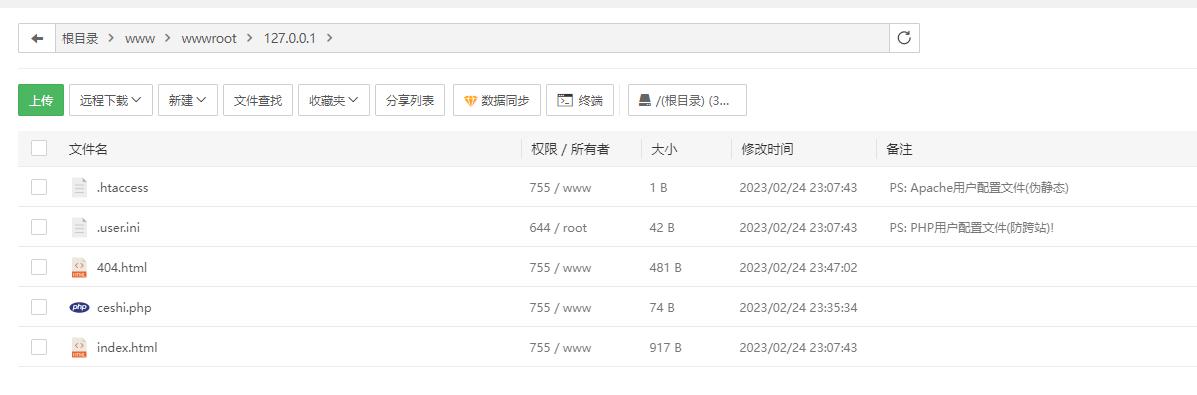Open the 远程下载 dropdown

[111, 100]
